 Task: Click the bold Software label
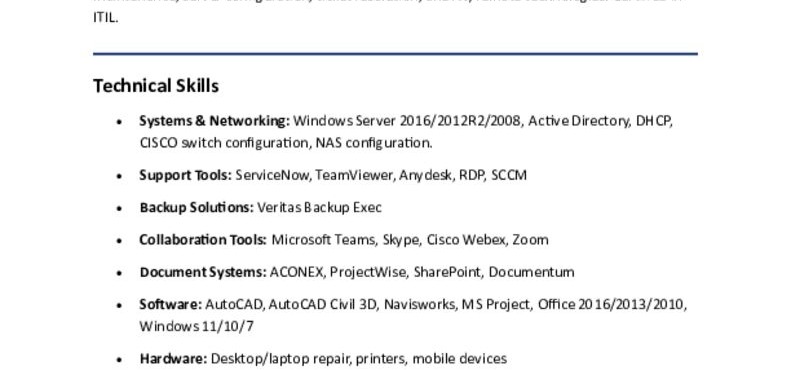(171, 304)
